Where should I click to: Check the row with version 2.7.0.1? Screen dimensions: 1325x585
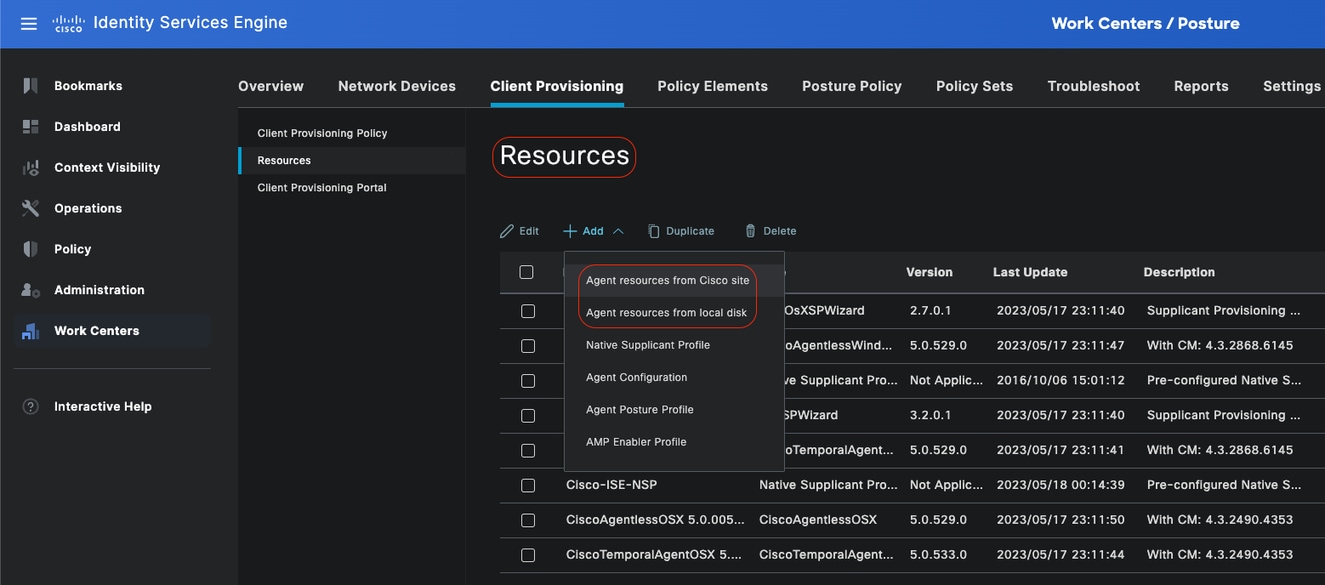(528, 311)
